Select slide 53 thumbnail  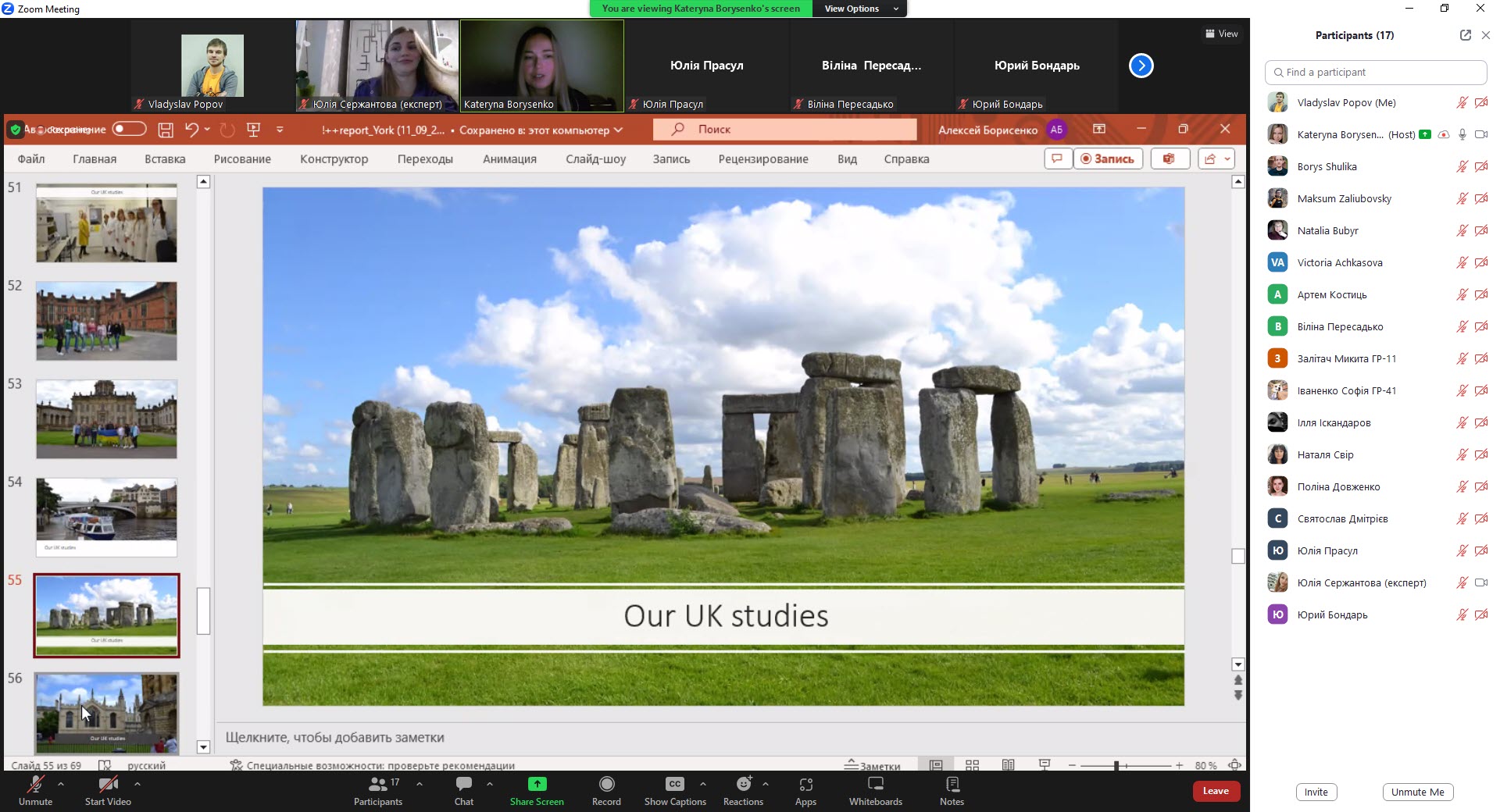[x=106, y=419]
